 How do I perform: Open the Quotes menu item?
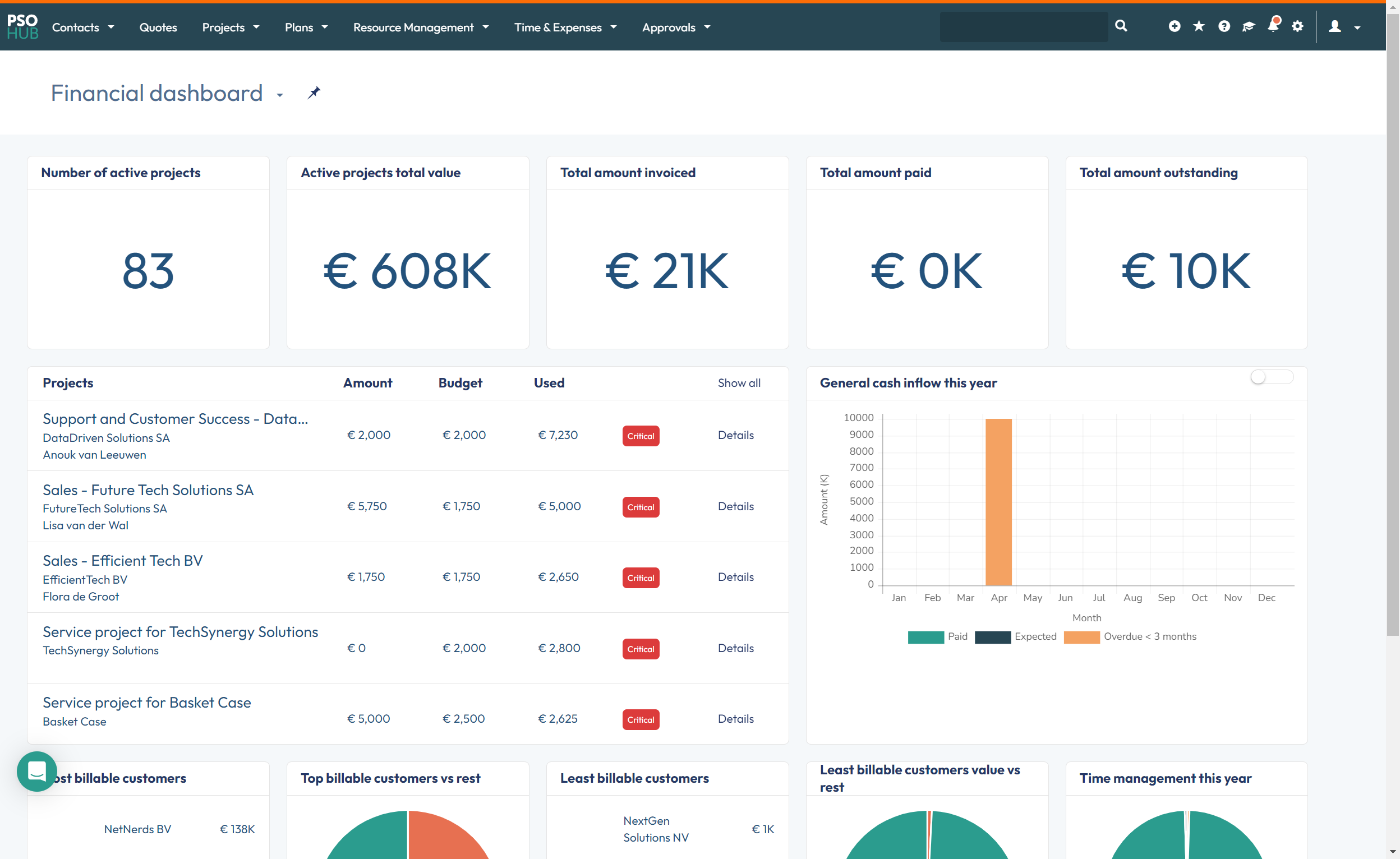pos(158,27)
